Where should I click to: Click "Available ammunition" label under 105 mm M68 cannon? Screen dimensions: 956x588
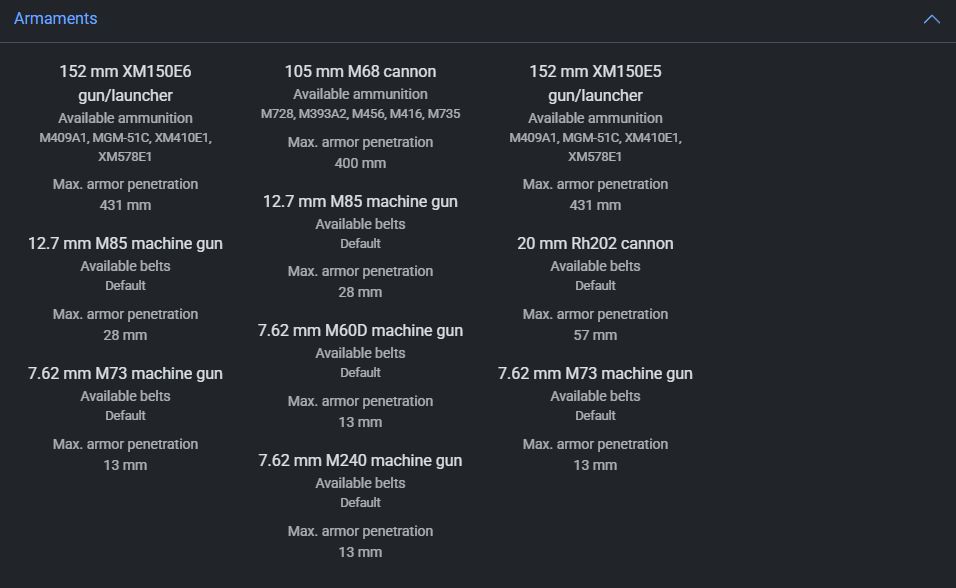pos(360,94)
